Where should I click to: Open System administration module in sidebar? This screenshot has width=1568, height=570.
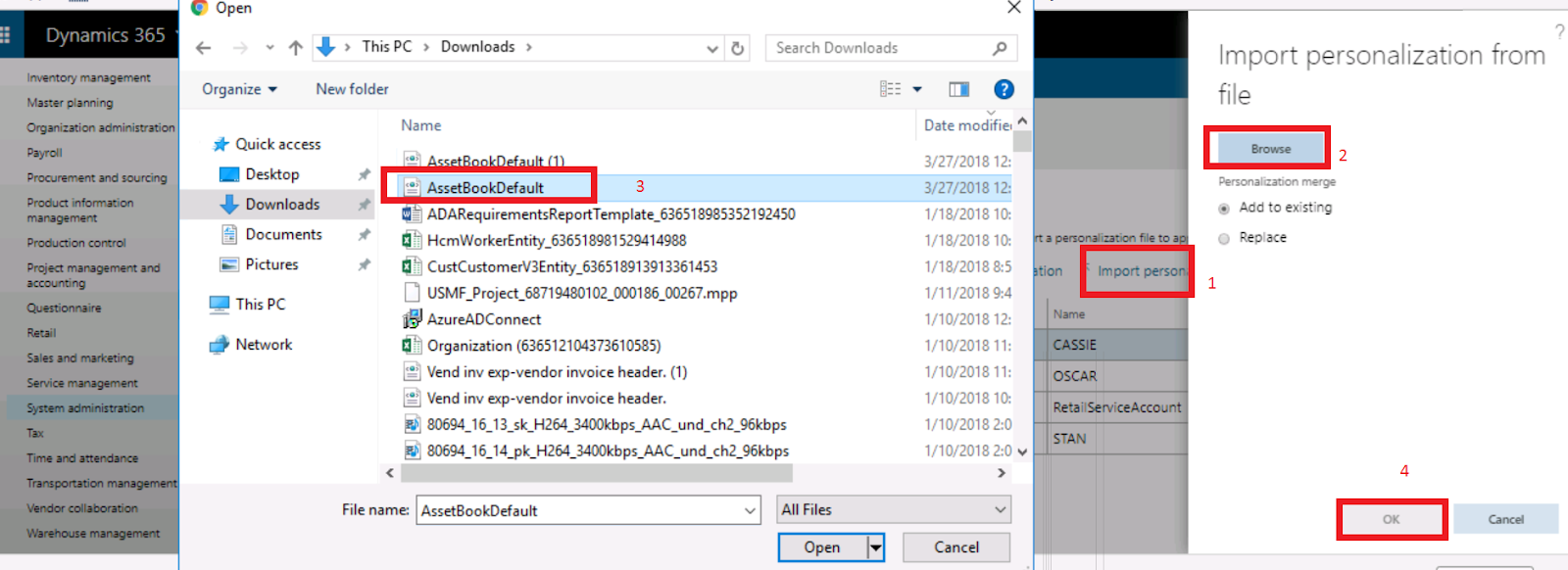tap(85, 408)
